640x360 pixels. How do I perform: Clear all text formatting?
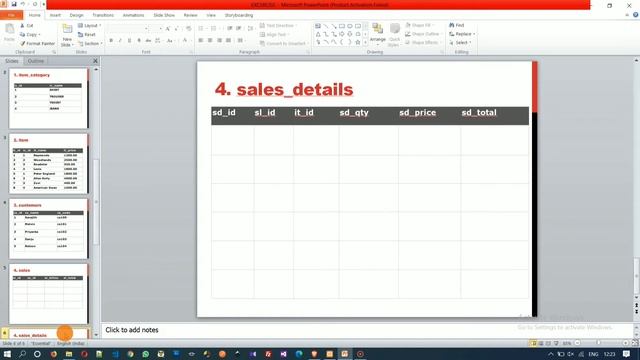pyautogui.click(x=189, y=29)
